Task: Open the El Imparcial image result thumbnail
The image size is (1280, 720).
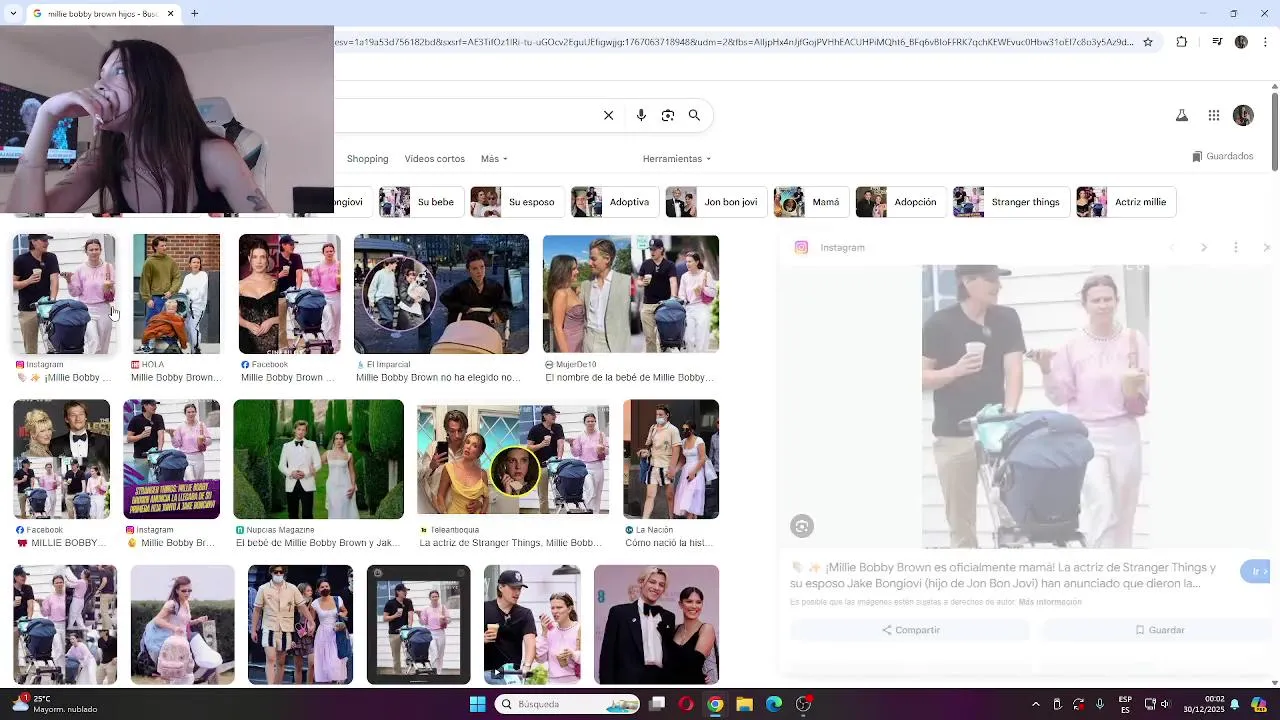Action: coord(441,294)
